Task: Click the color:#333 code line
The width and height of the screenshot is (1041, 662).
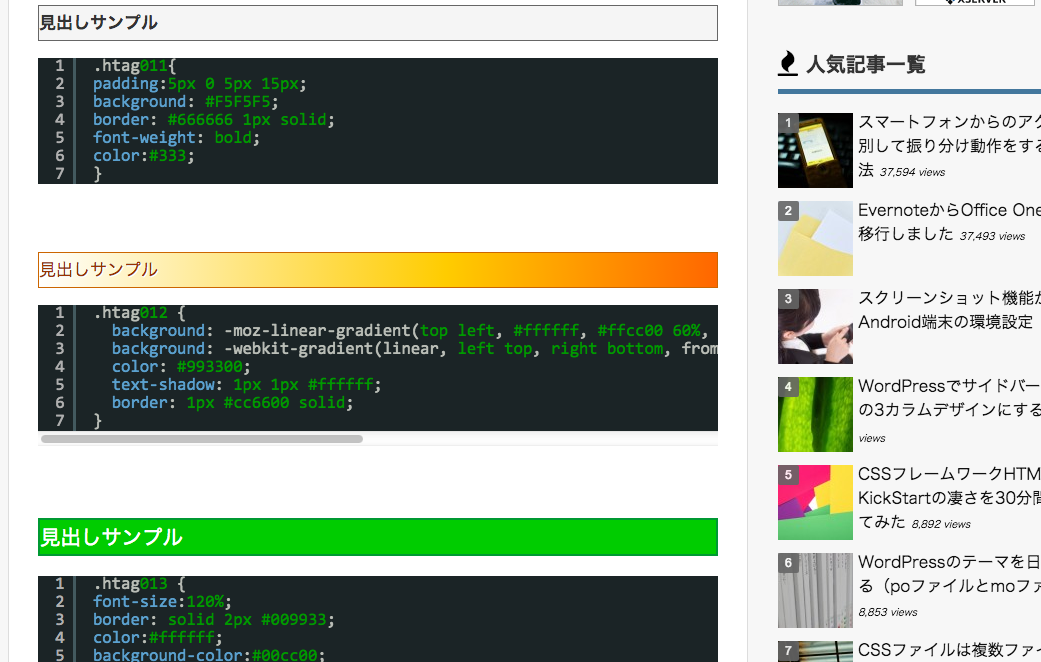Action: 143,155
